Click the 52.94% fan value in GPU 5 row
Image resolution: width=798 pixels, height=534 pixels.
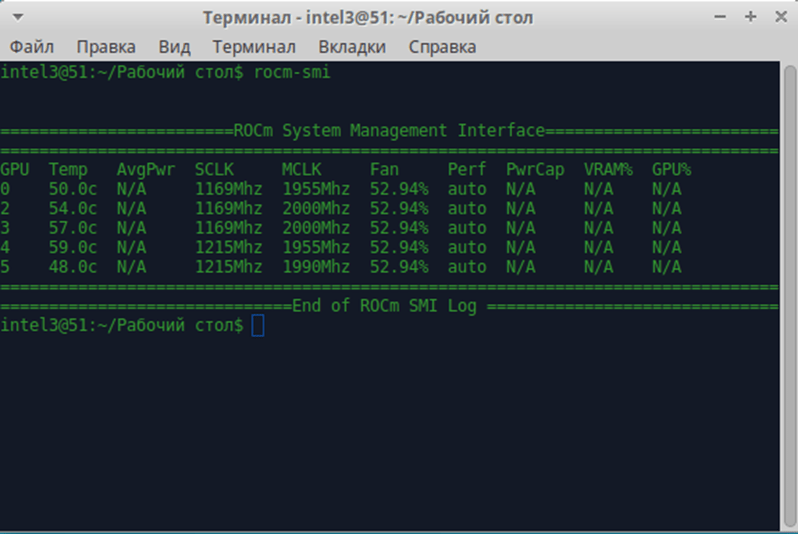(399, 267)
